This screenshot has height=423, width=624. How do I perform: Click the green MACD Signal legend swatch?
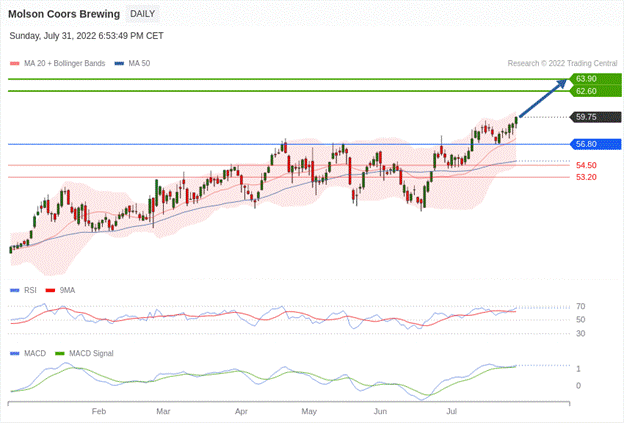point(60,353)
